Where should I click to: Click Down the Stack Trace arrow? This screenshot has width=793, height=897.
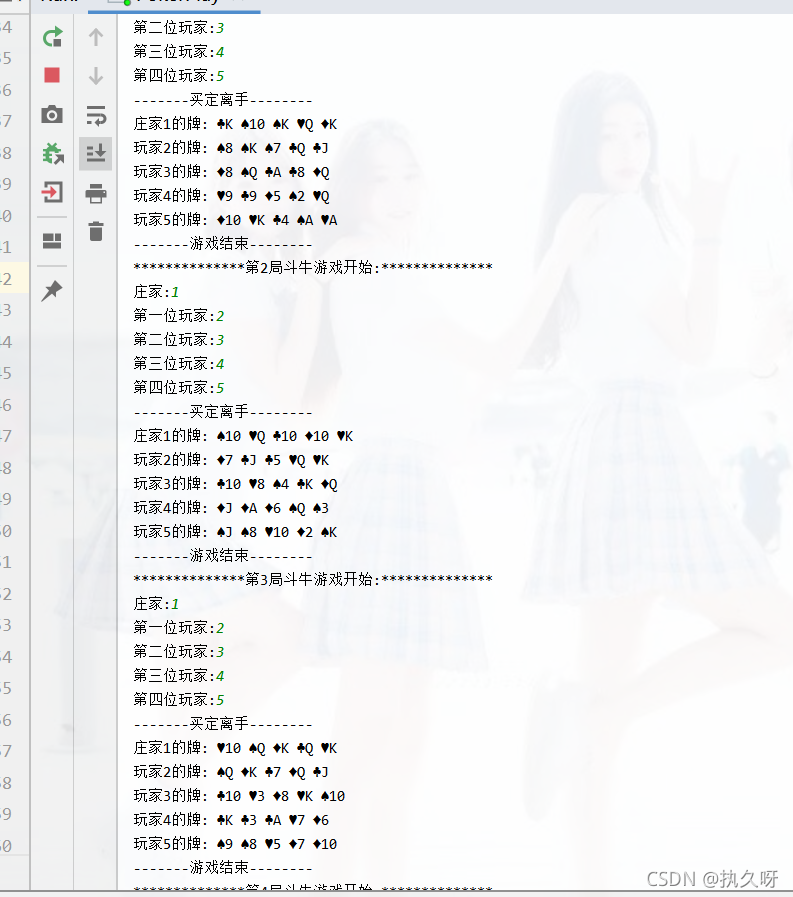[x=96, y=76]
